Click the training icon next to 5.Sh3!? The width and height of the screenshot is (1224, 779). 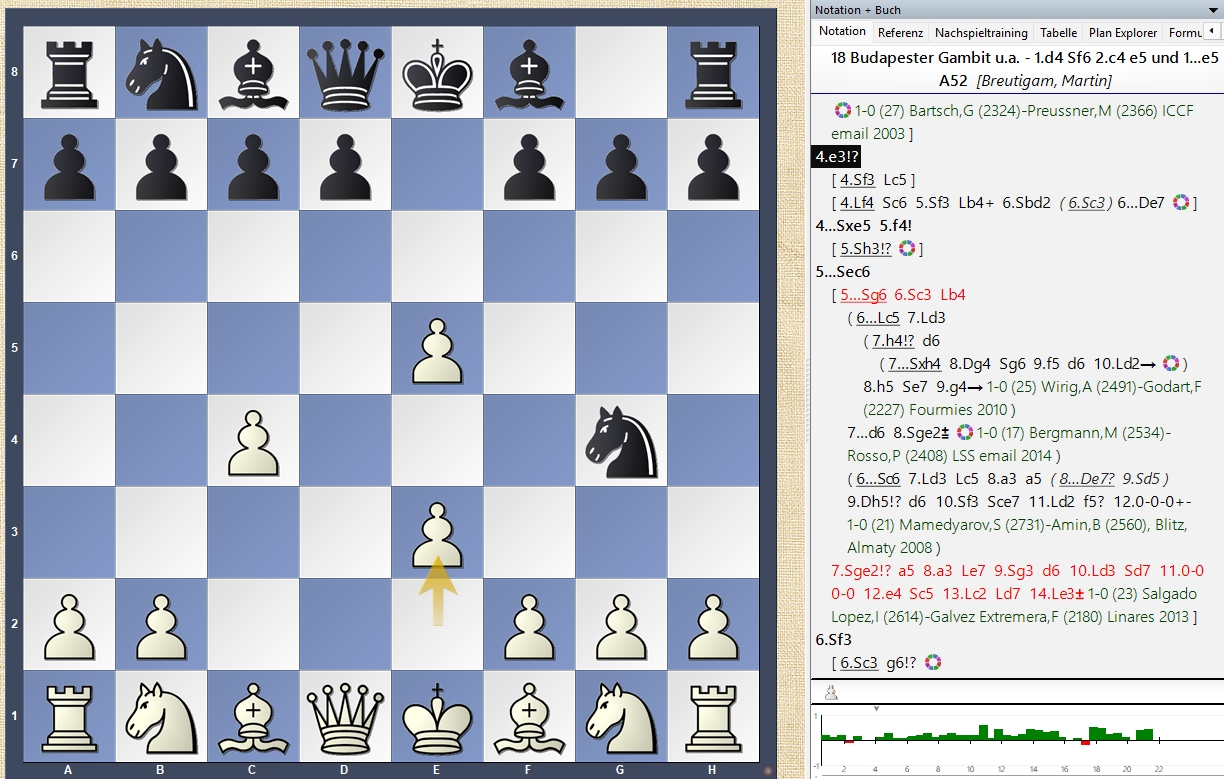907,249
